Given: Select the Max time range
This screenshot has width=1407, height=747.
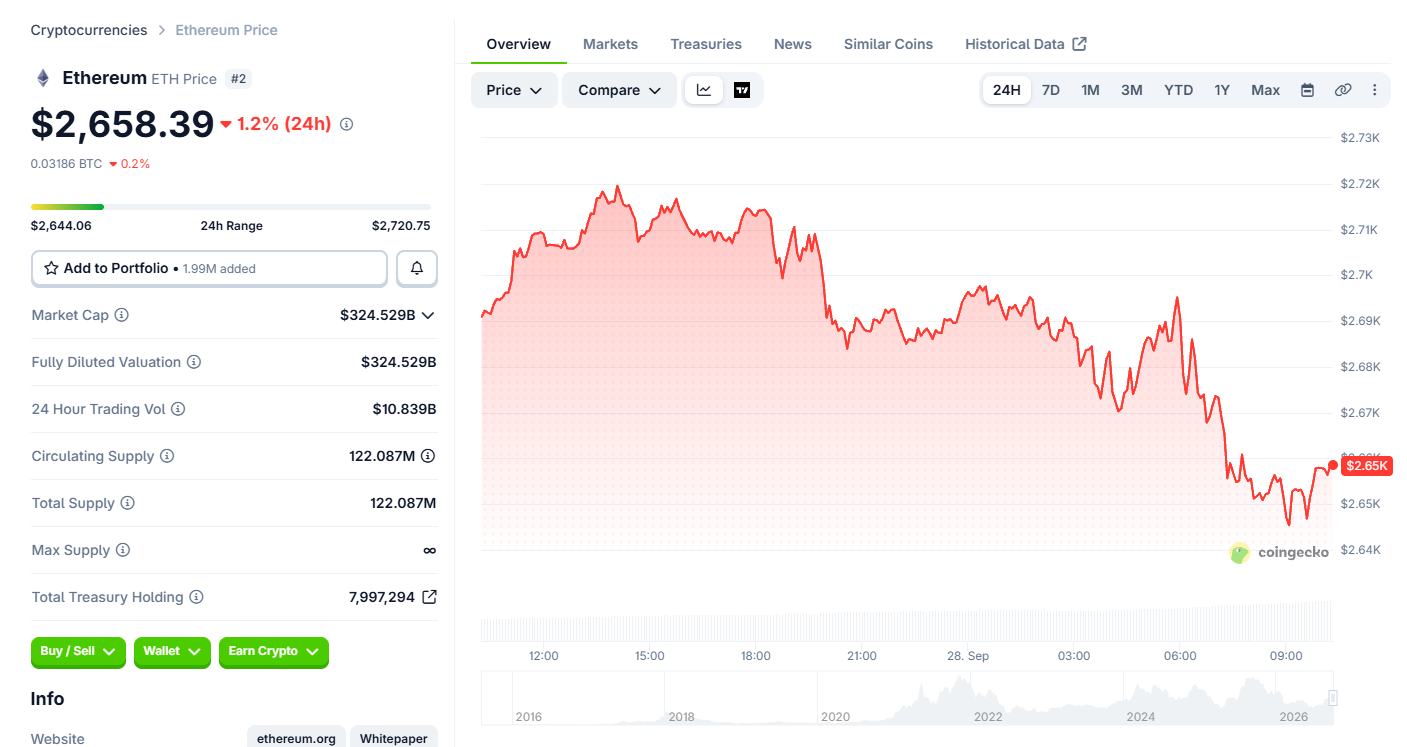Looking at the screenshot, I should [x=1266, y=90].
